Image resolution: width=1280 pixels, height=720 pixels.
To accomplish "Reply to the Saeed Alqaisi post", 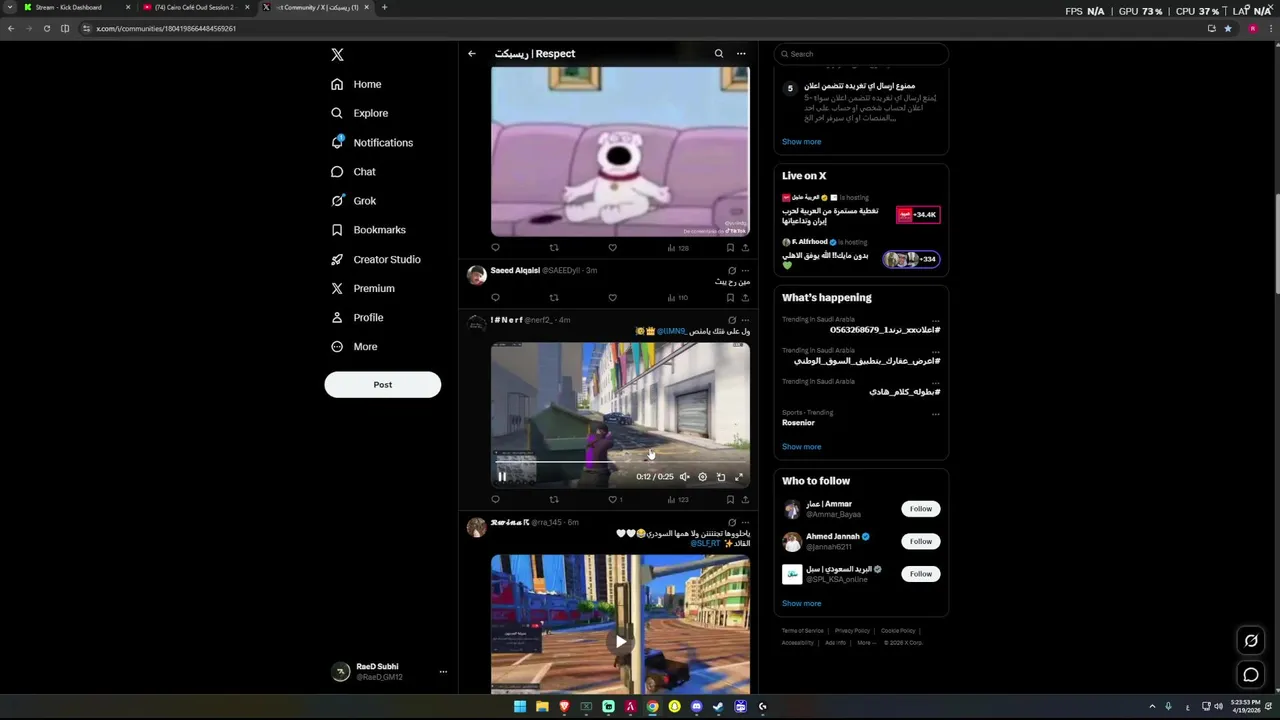I will (x=495, y=297).
